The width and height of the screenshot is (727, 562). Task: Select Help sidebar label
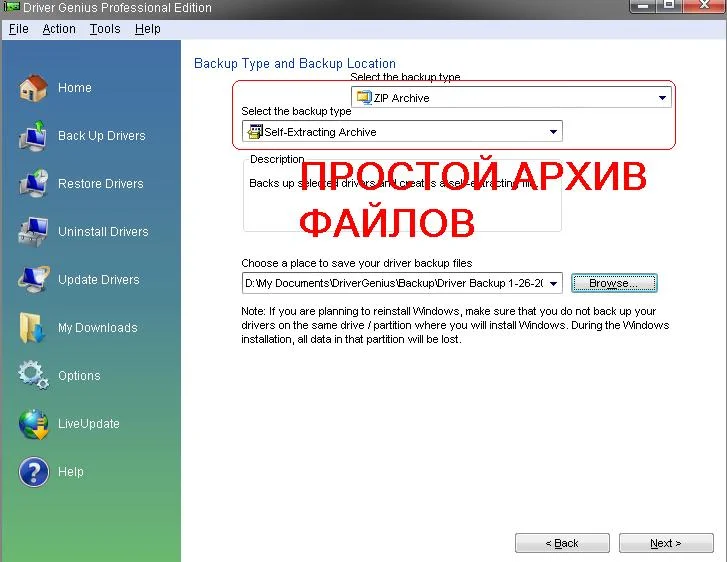[x=70, y=472]
